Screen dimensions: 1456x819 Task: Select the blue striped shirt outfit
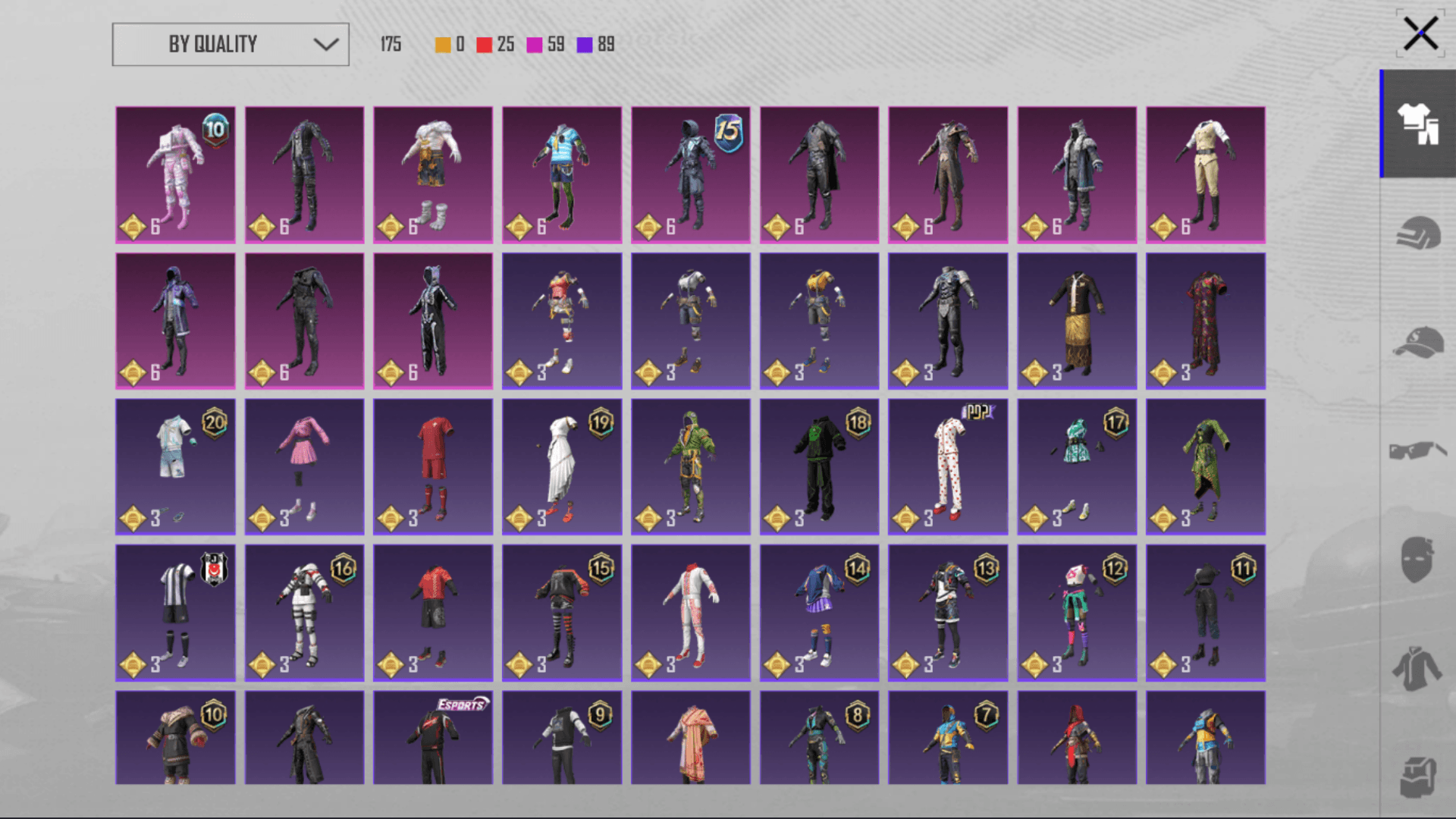click(562, 175)
